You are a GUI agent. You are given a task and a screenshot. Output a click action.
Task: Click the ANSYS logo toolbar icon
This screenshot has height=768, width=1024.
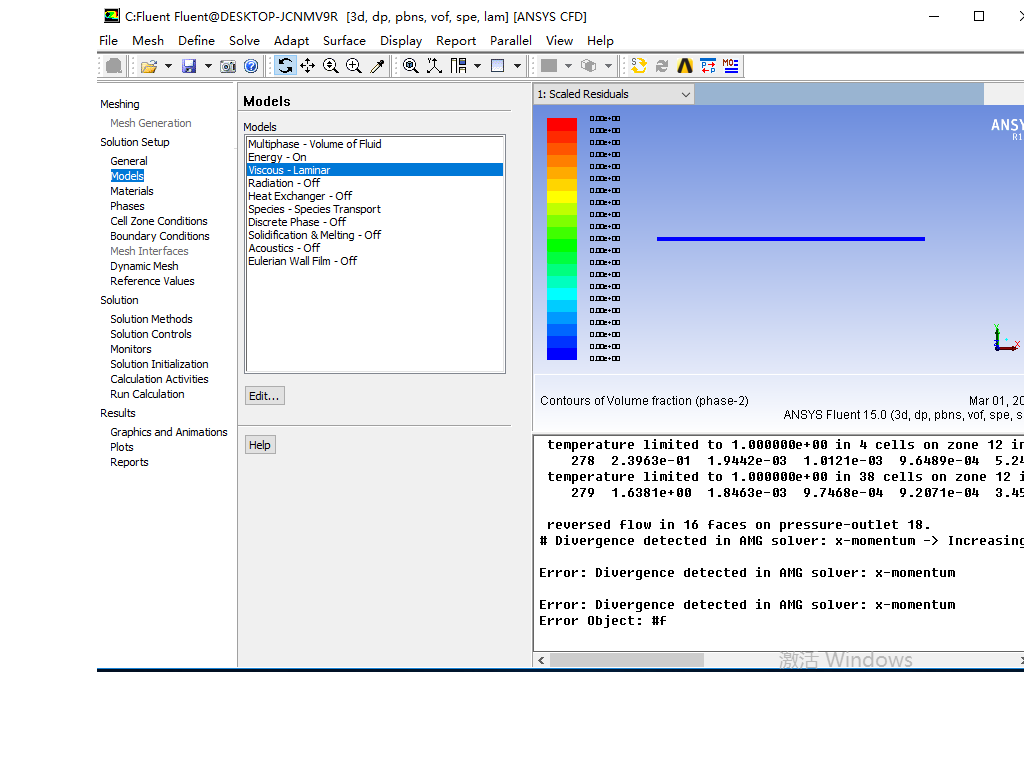click(x=685, y=66)
